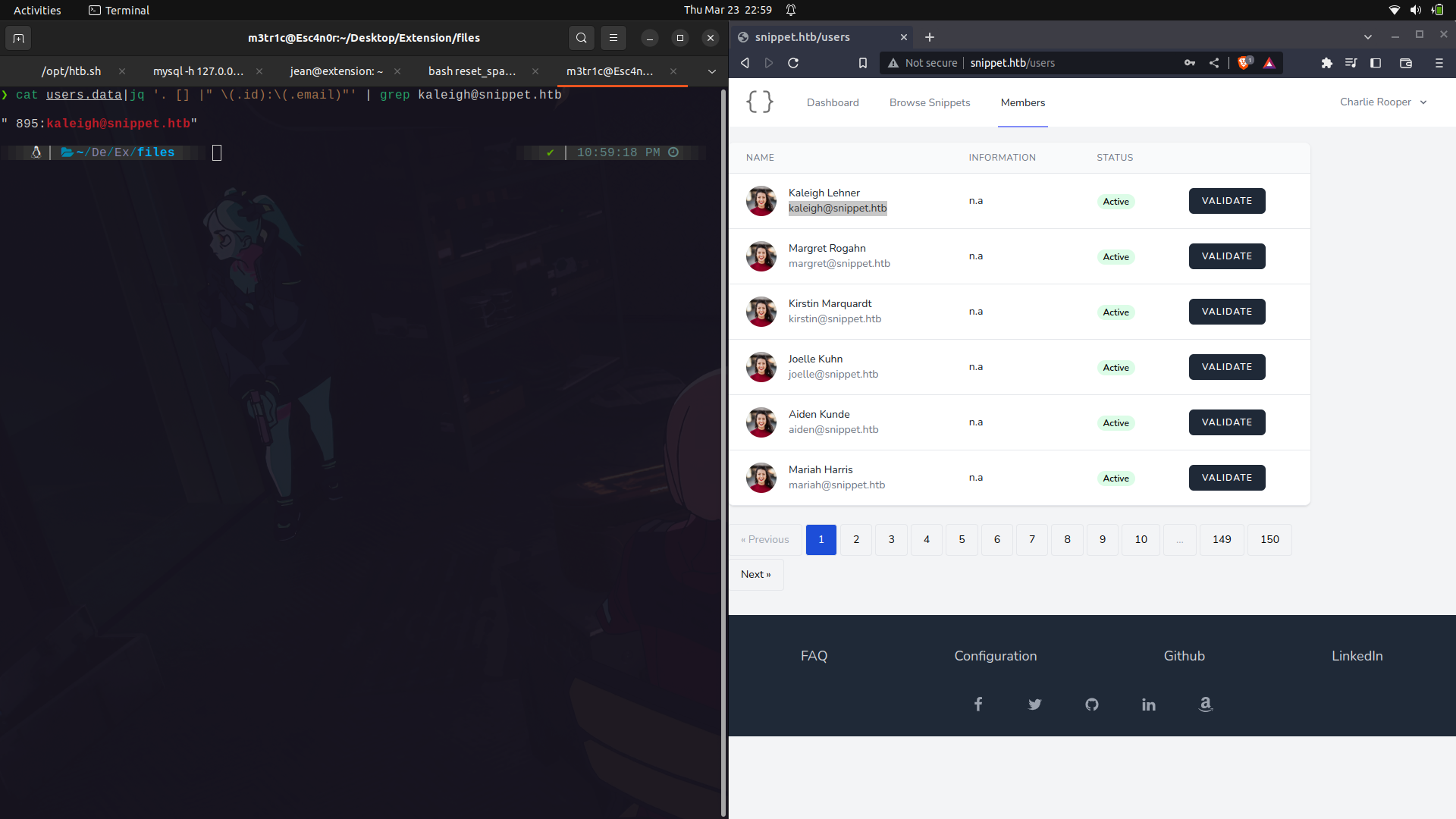Image resolution: width=1456 pixels, height=819 pixels.
Task: Go to pagination page 150
Action: [1269, 539]
